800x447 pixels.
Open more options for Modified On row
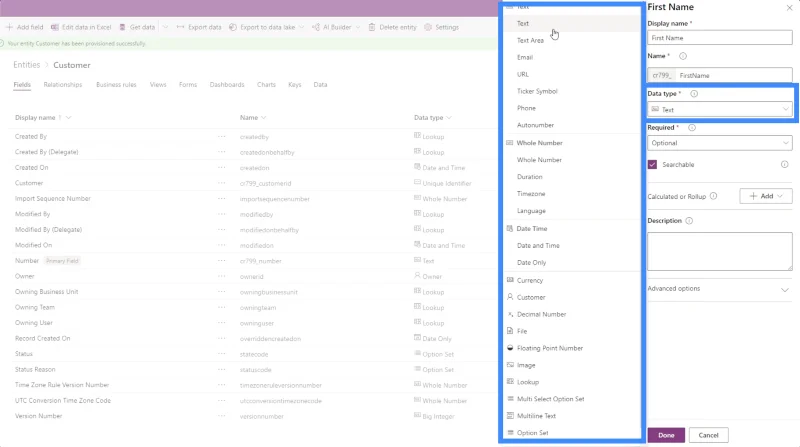(221, 245)
